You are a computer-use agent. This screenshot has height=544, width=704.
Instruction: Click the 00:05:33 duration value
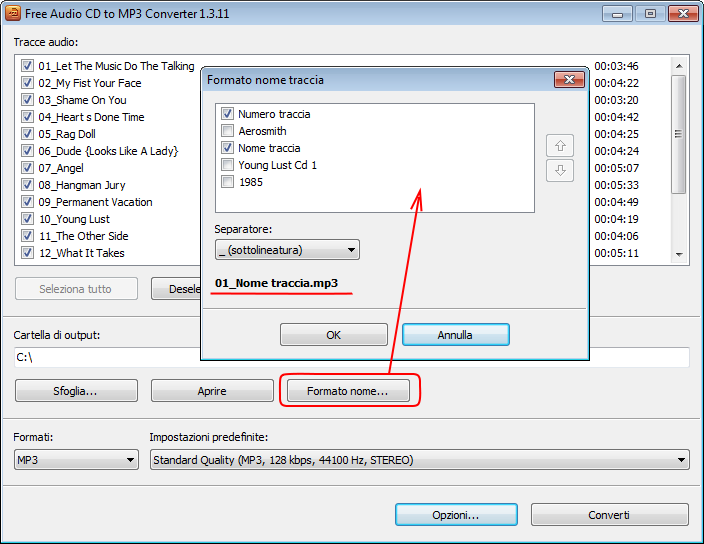coord(616,185)
